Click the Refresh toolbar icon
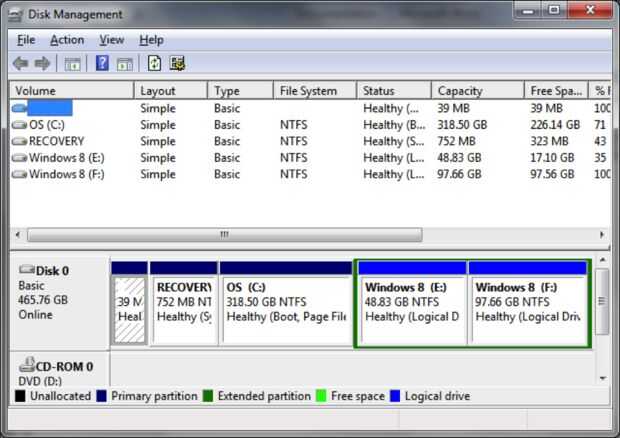Screen dimensions: 620x438 click(154, 63)
